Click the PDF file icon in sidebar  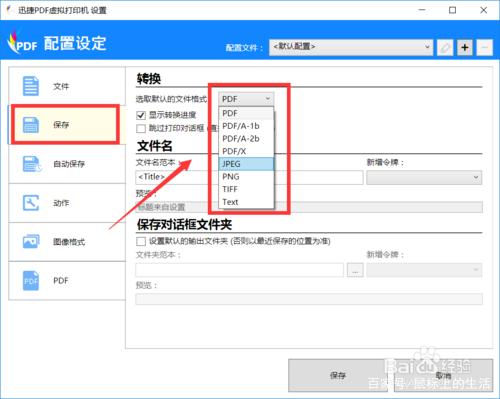31,281
